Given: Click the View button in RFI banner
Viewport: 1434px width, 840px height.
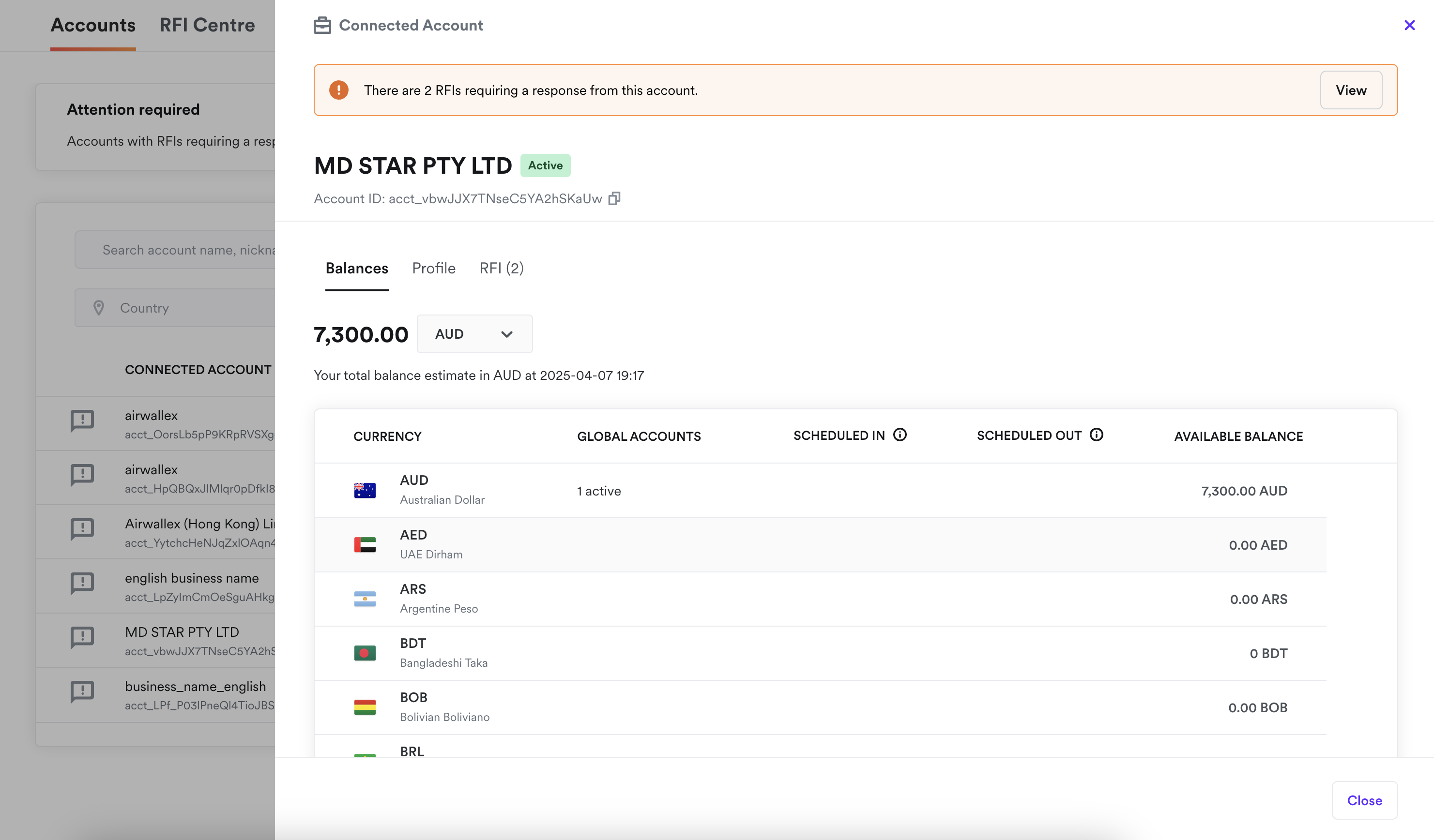Looking at the screenshot, I should click(x=1350, y=90).
